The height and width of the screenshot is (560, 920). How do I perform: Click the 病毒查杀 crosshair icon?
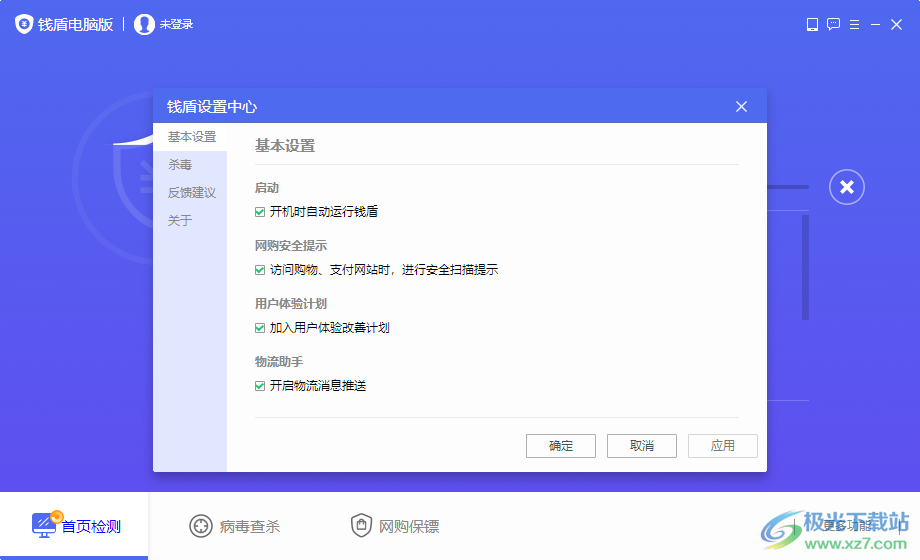pos(201,526)
